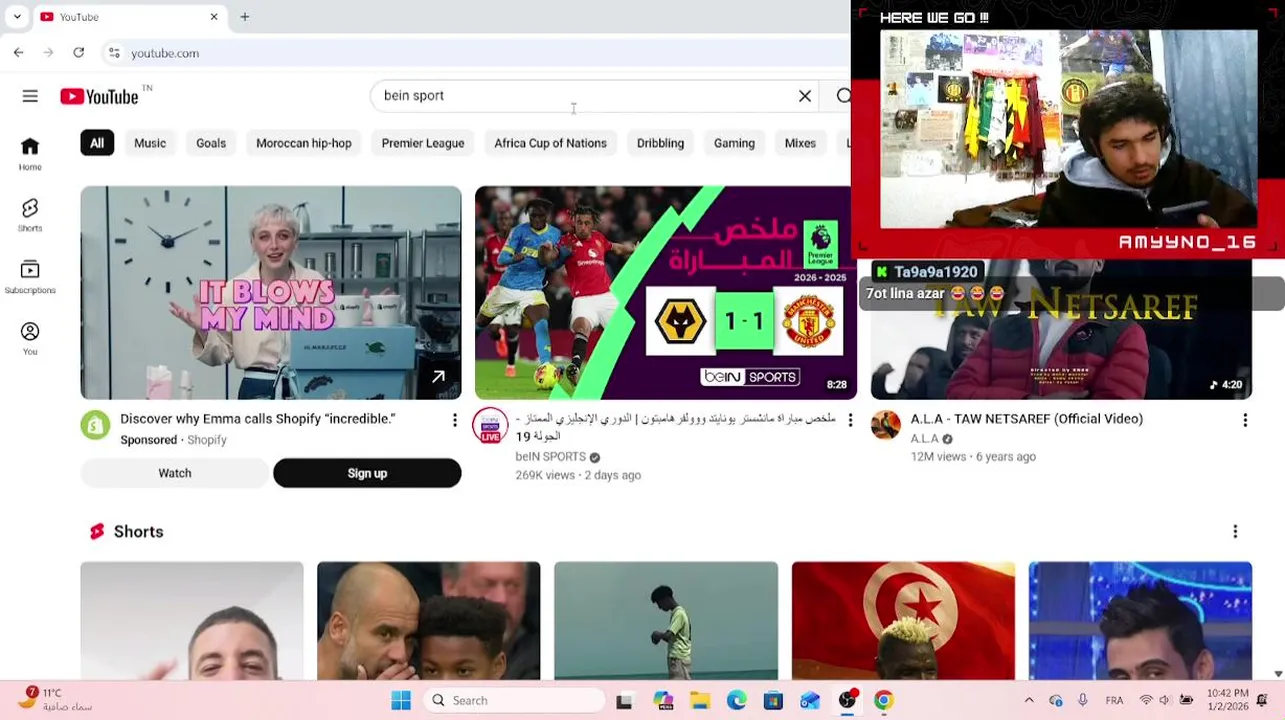Click the search magnifier button

click(843, 96)
